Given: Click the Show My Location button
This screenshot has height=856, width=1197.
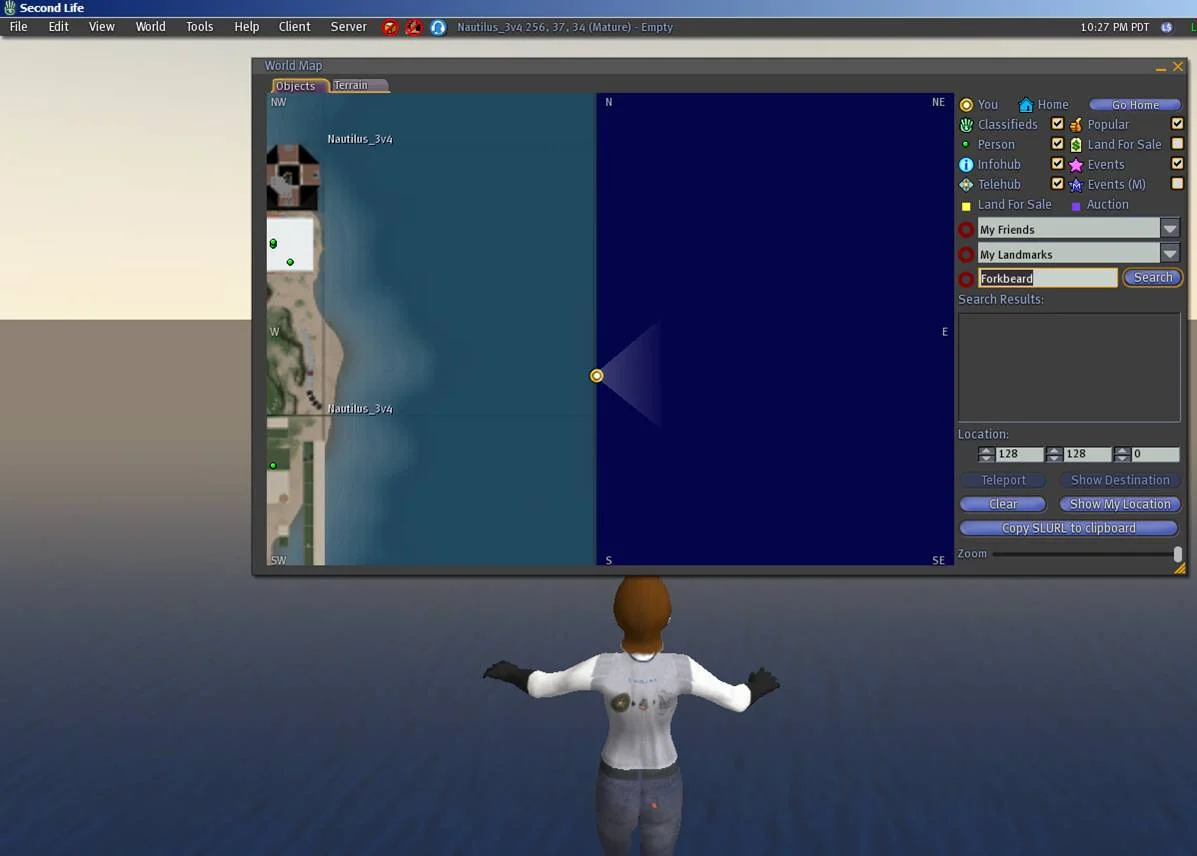Looking at the screenshot, I should point(1120,504).
